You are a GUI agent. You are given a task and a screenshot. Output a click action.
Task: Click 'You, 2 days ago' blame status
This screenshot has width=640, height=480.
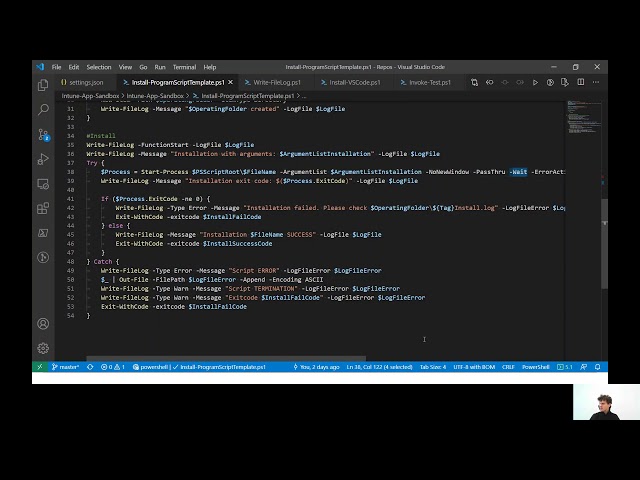pyautogui.click(x=316, y=367)
